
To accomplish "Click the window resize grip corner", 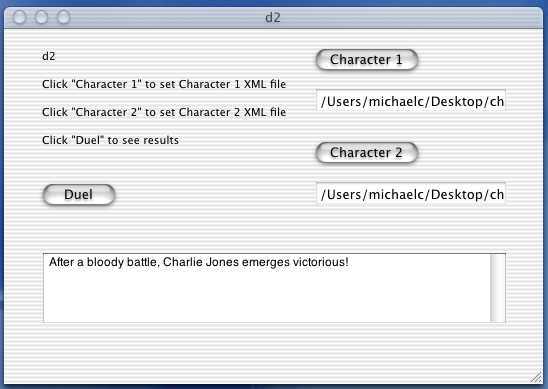I will tap(536, 378).
